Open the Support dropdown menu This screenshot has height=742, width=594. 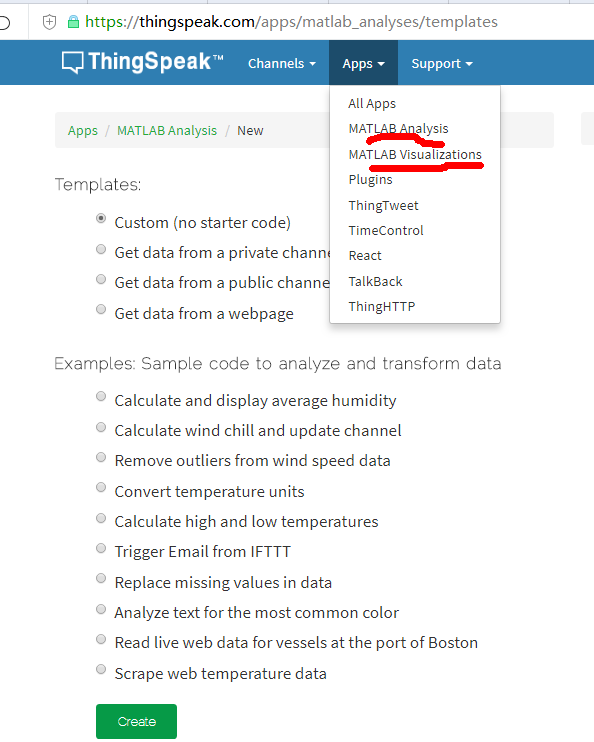click(x=442, y=63)
